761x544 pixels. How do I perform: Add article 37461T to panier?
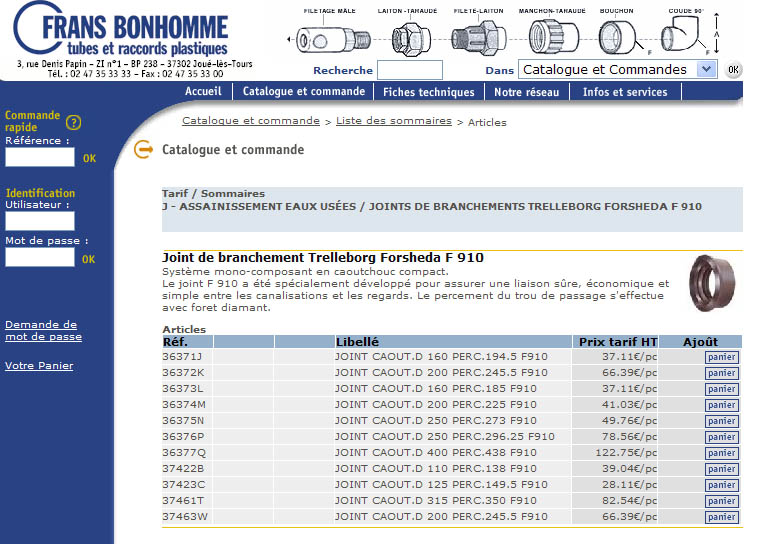pyautogui.click(x=722, y=501)
